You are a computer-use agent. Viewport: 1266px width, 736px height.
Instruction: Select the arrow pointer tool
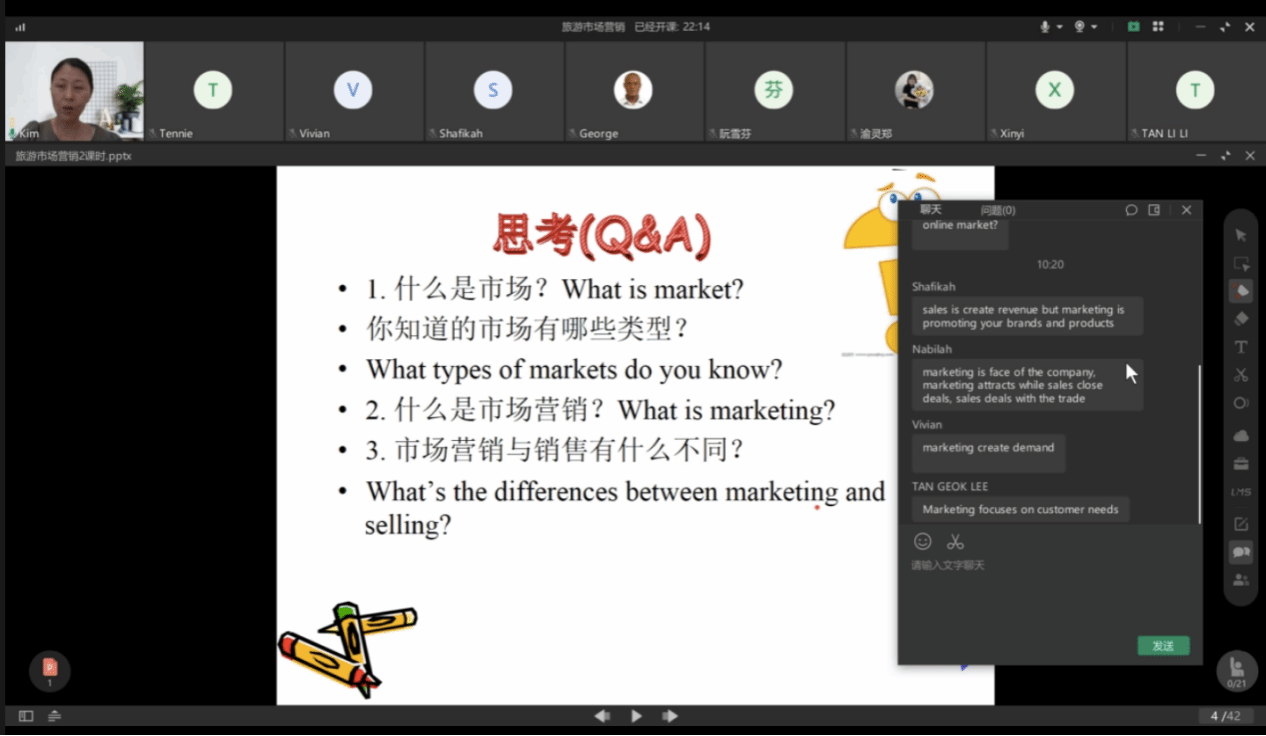1241,235
